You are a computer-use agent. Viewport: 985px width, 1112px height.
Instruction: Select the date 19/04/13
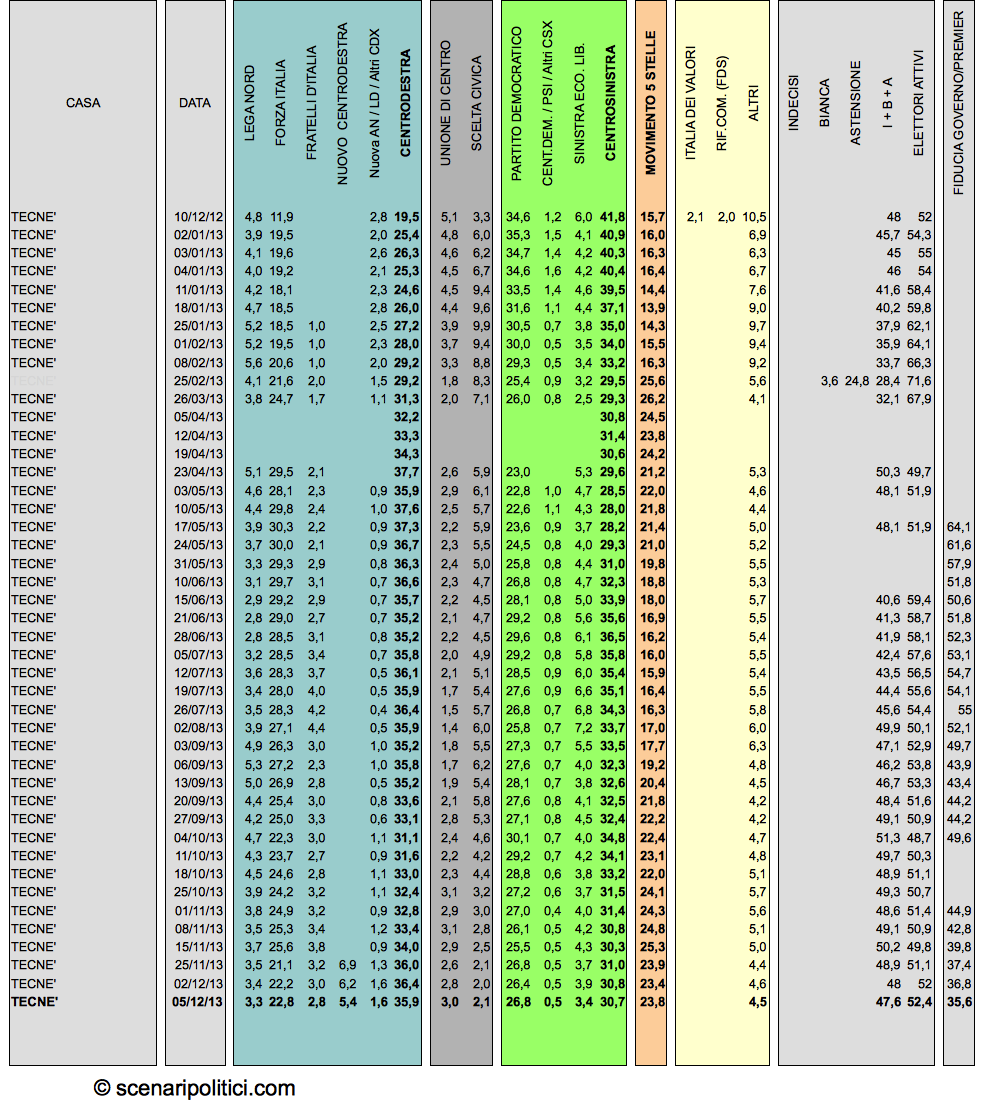[x=199, y=454]
